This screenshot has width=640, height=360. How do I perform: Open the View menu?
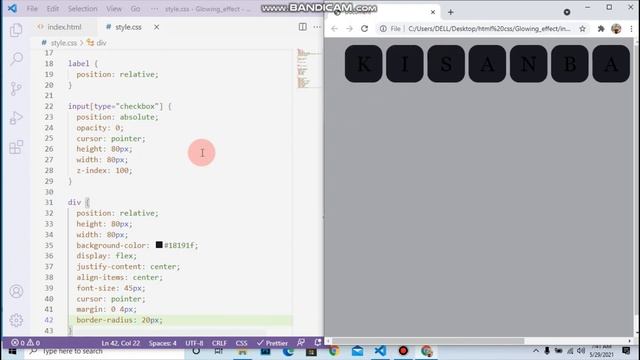pos(114,9)
